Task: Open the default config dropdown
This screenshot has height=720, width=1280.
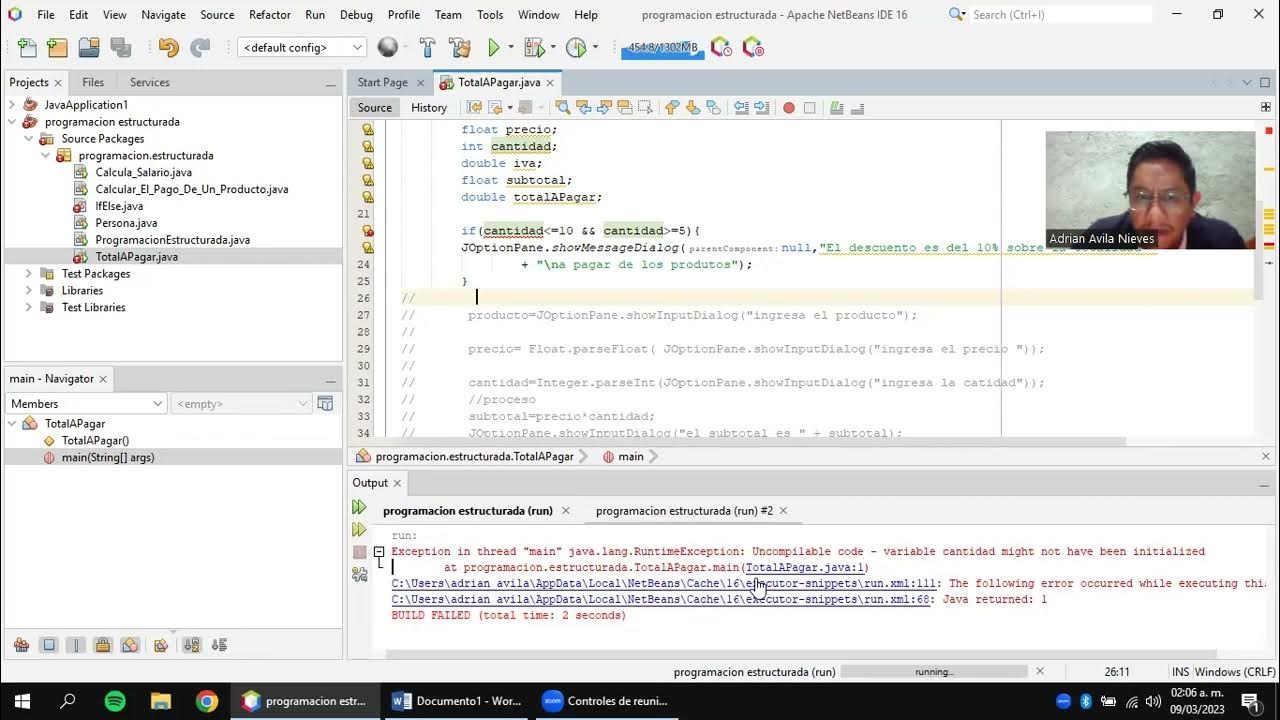Action: [302, 47]
